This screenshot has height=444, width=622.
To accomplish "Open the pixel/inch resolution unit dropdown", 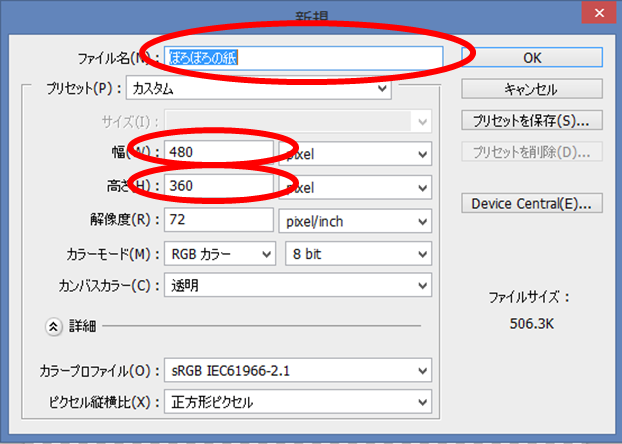I will 357,220.
